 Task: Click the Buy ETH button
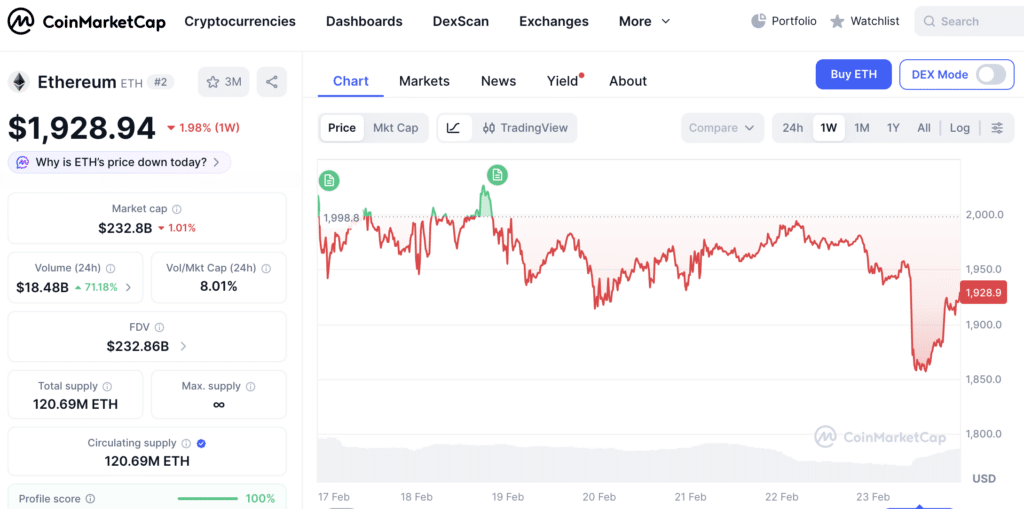(x=854, y=74)
